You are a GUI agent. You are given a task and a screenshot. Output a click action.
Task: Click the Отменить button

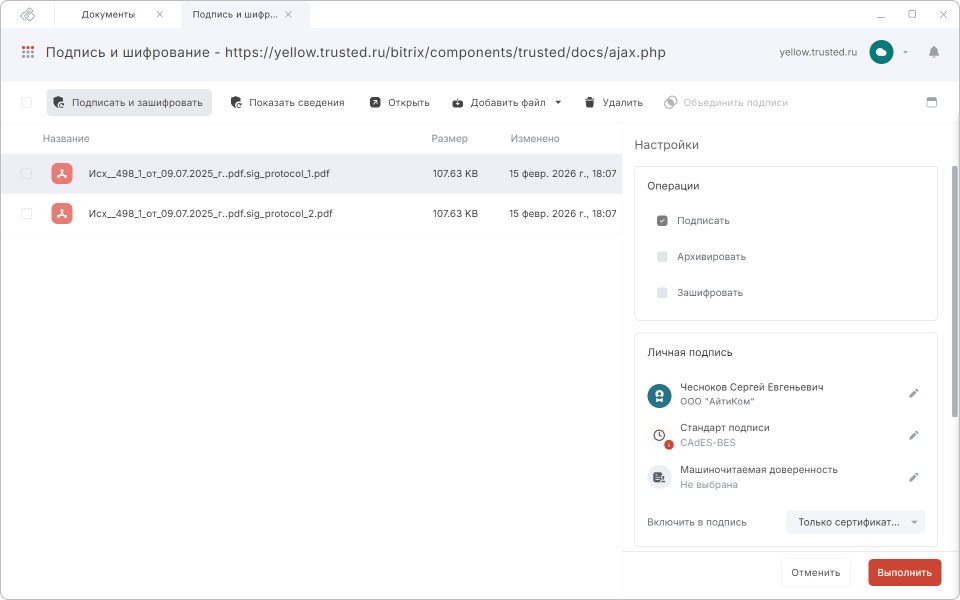click(x=815, y=573)
